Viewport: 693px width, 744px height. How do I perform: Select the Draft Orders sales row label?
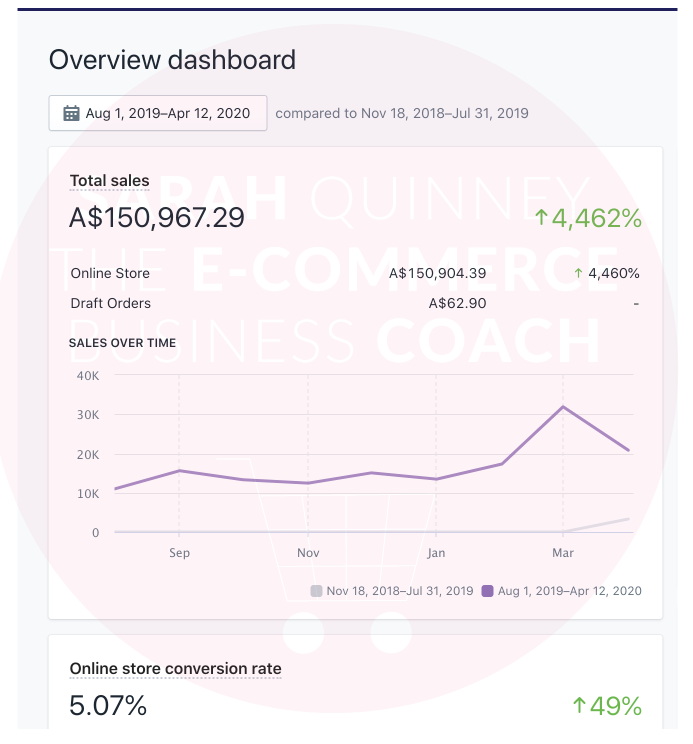110,303
